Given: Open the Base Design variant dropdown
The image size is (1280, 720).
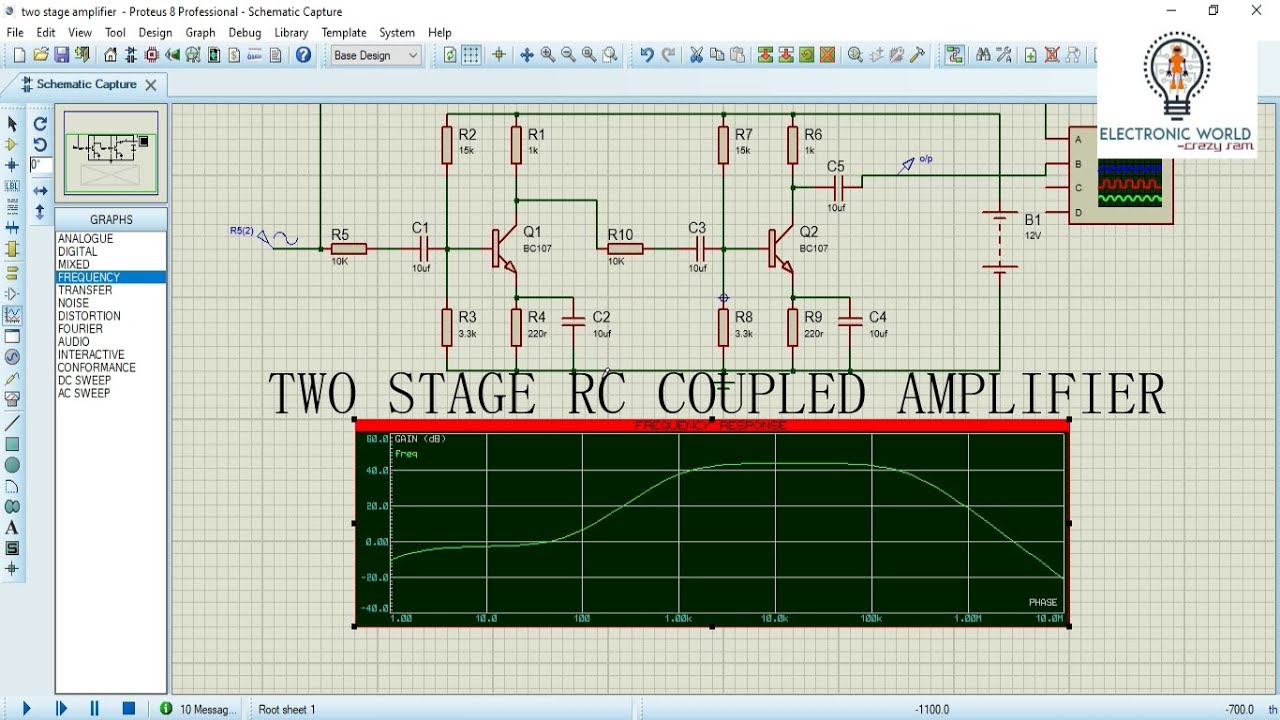Looking at the screenshot, I should coord(376,55).
